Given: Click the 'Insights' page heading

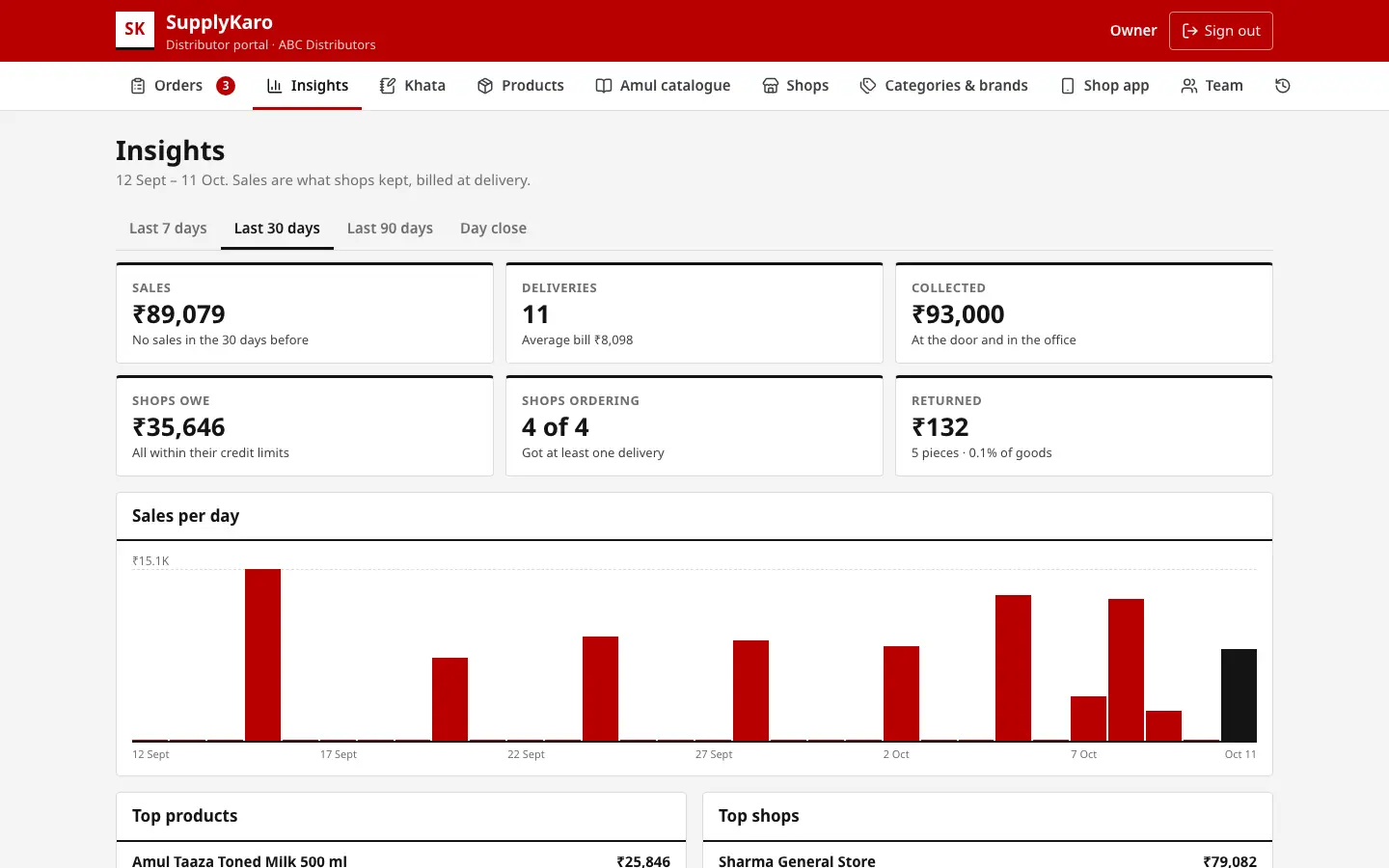Looking at the screenshot, I should 170,150.
